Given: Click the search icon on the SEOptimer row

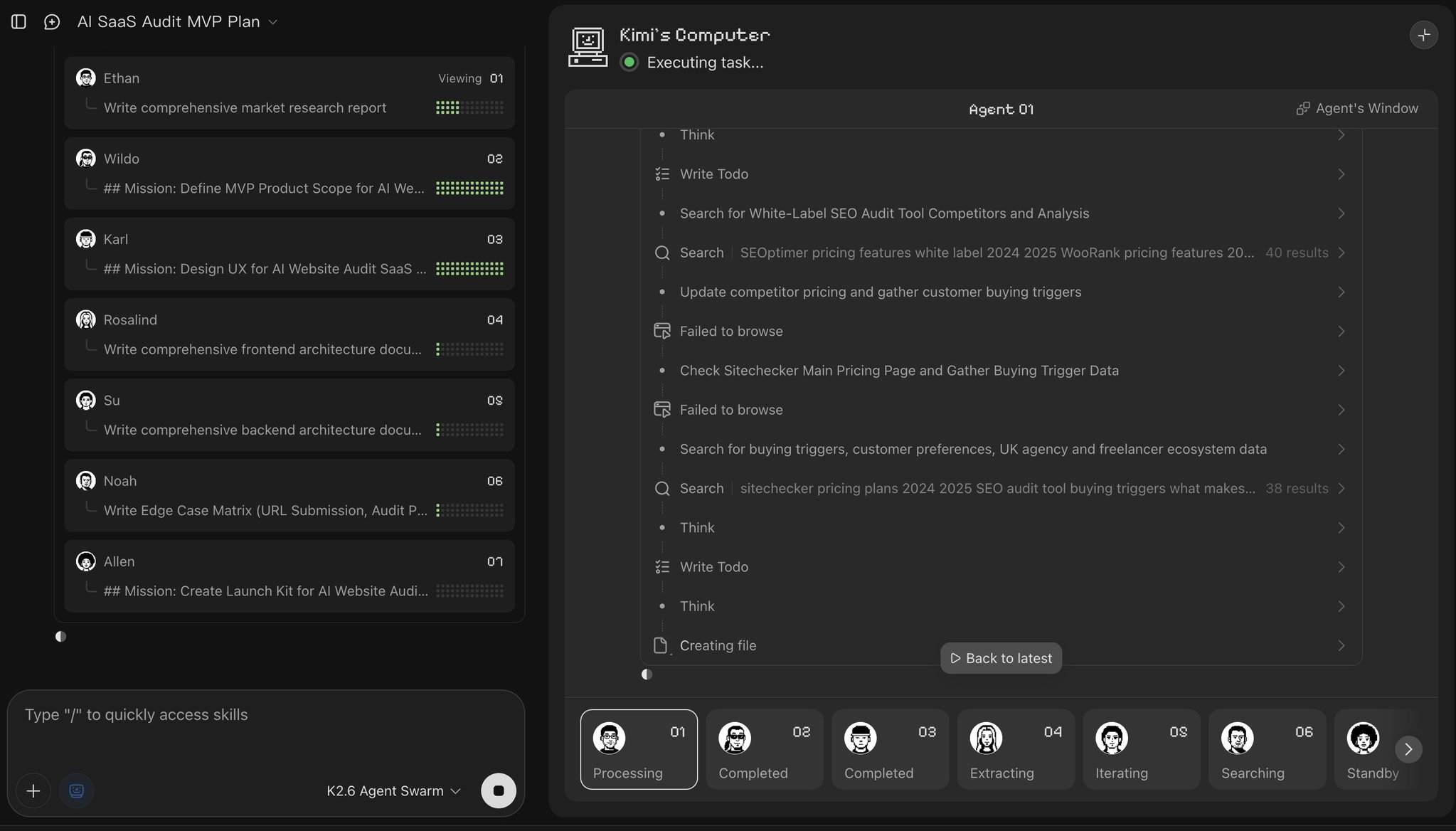Looking at the screenshot, I should point(662,253).
